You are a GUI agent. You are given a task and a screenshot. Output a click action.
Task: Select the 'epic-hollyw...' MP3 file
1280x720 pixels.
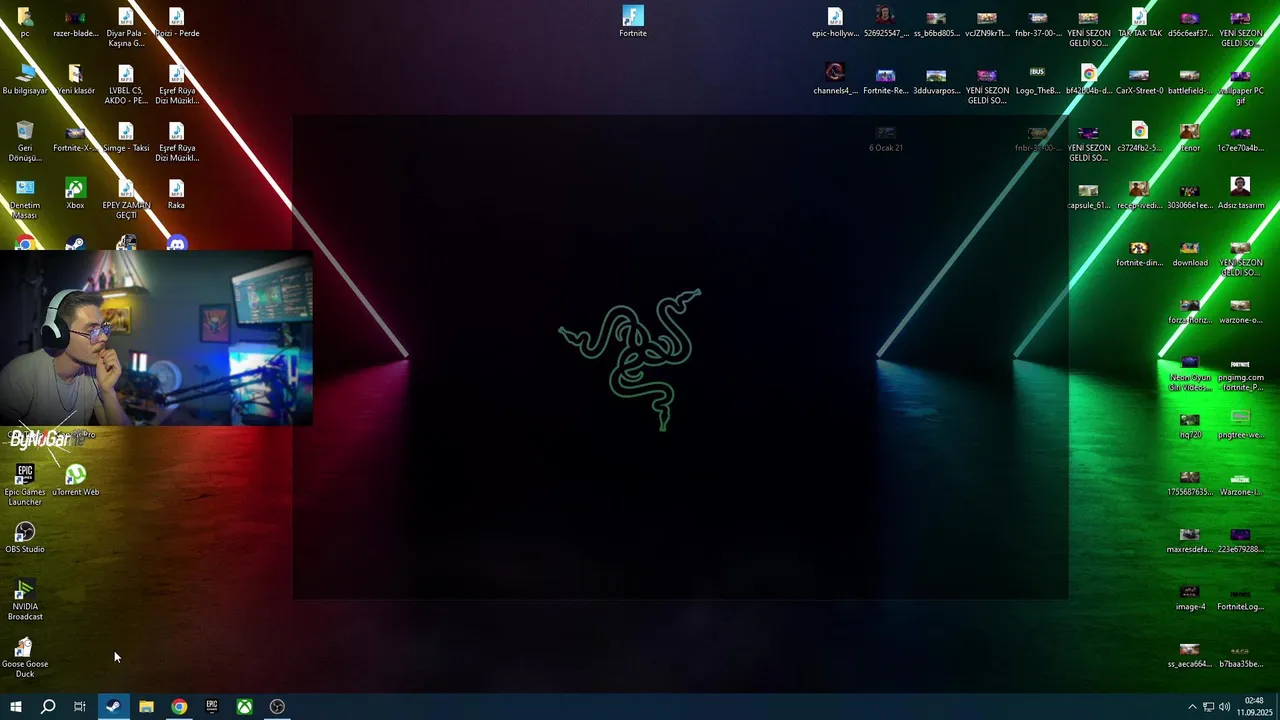click(835, 22)
